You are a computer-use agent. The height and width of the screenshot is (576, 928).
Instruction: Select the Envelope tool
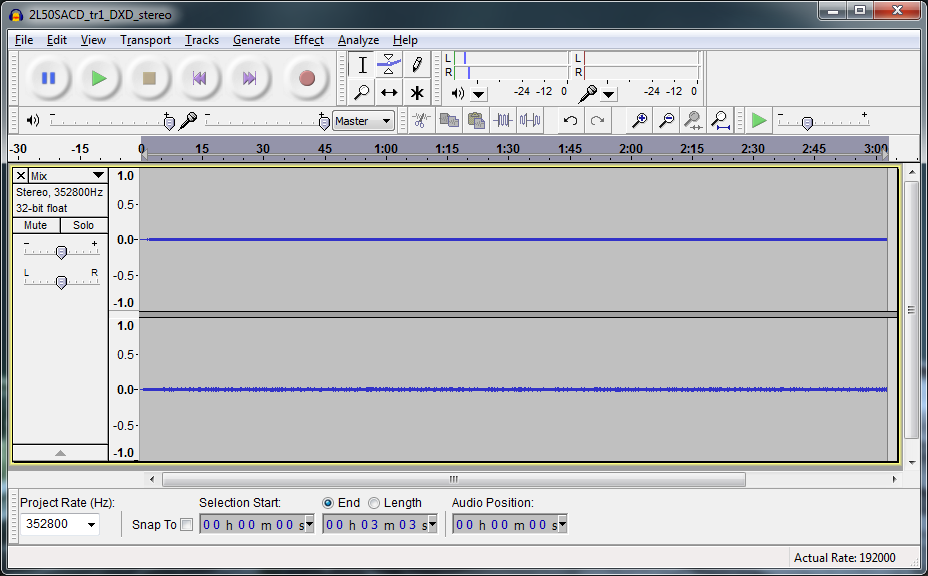tap(389, 65)
